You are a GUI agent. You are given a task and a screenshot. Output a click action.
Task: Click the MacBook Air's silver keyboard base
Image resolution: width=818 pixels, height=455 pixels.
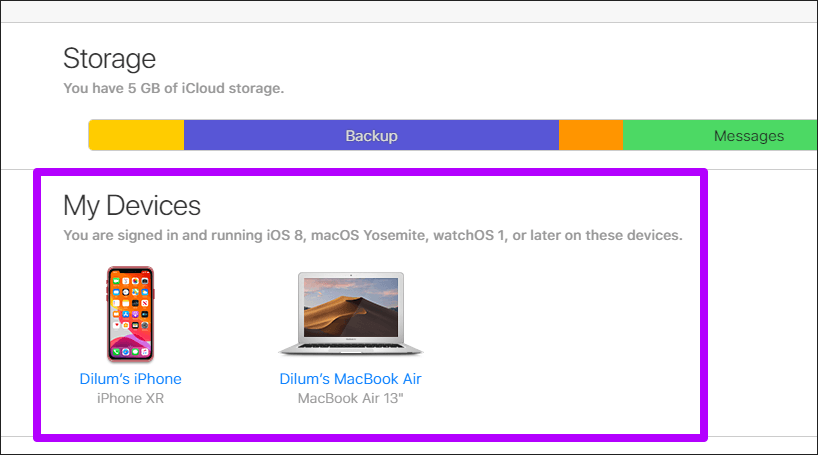click(x=350, y=349)
